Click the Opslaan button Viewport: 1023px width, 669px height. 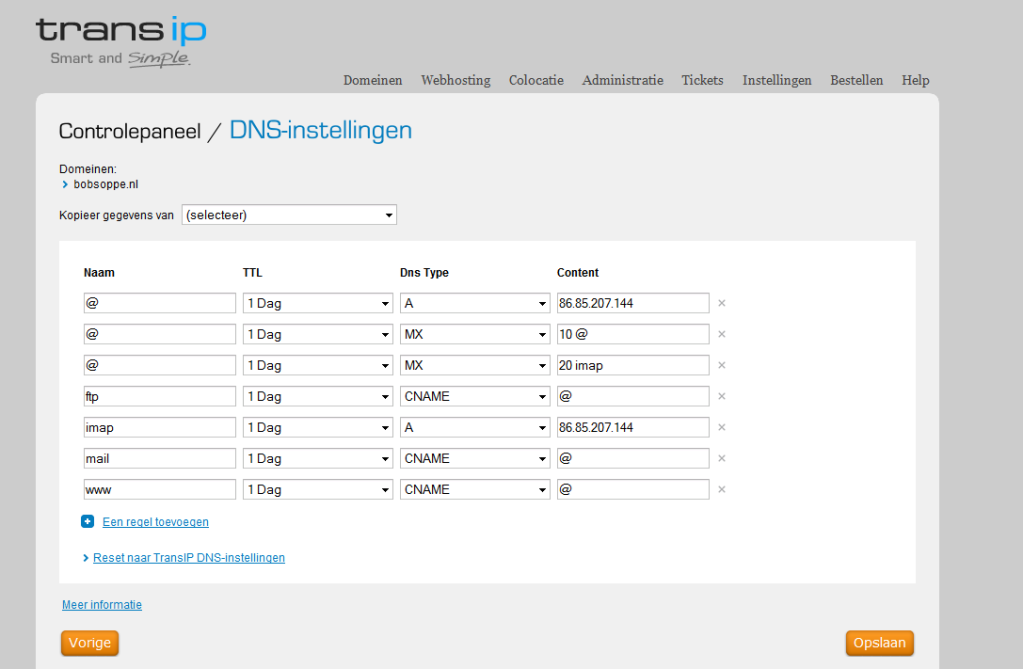click(879, 643)
